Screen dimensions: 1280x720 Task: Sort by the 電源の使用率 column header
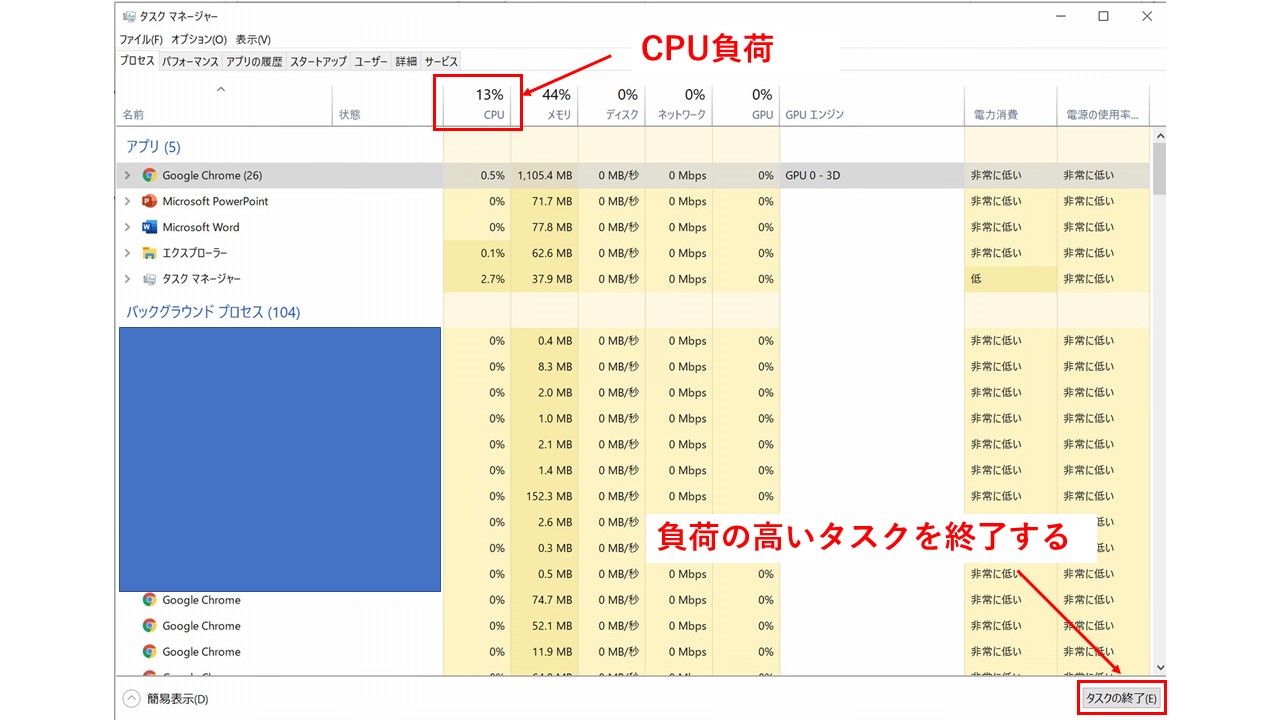click(1103, 104)
